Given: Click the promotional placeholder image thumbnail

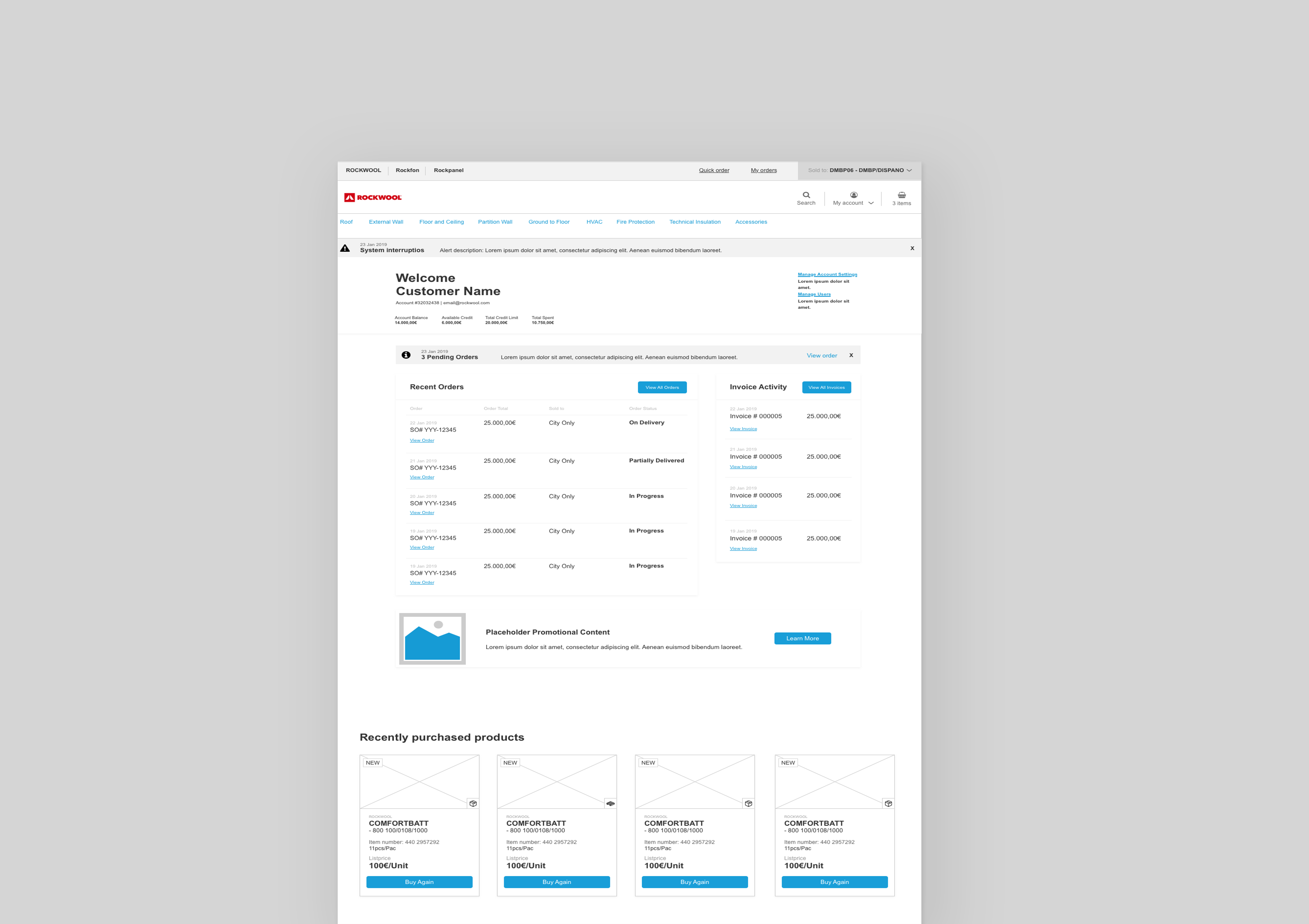Looking at the screenshot, I should pyautogui.click(x=432, y=639).
